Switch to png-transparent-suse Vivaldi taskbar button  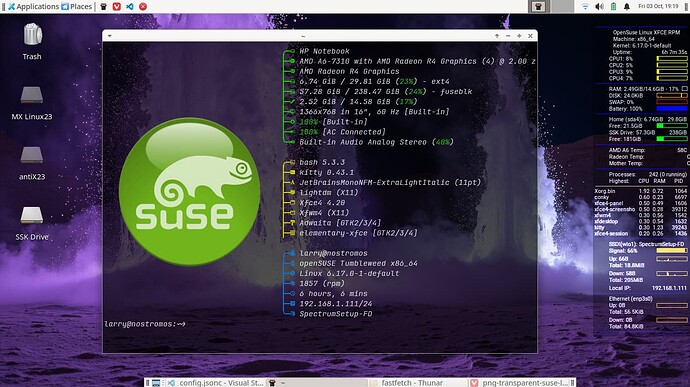tap(520, 383)
